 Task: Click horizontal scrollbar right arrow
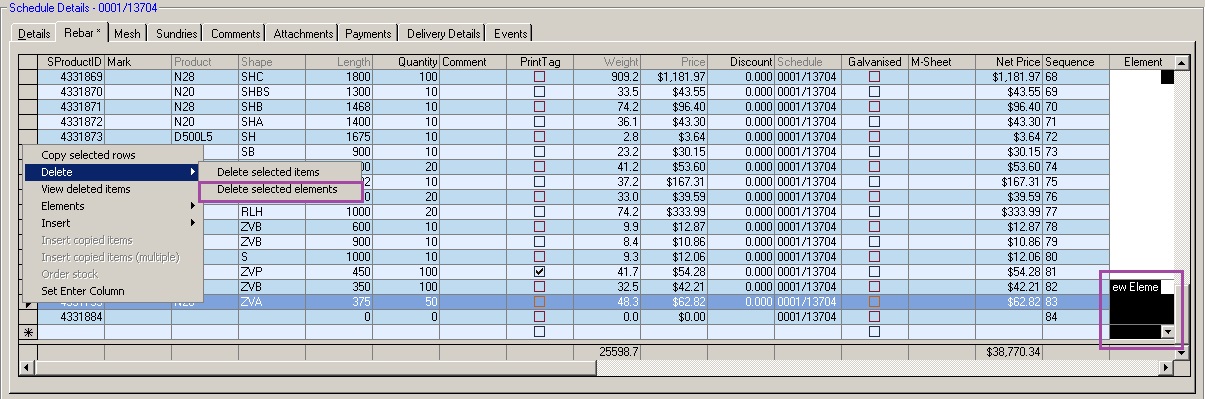tap(1166, 368)
